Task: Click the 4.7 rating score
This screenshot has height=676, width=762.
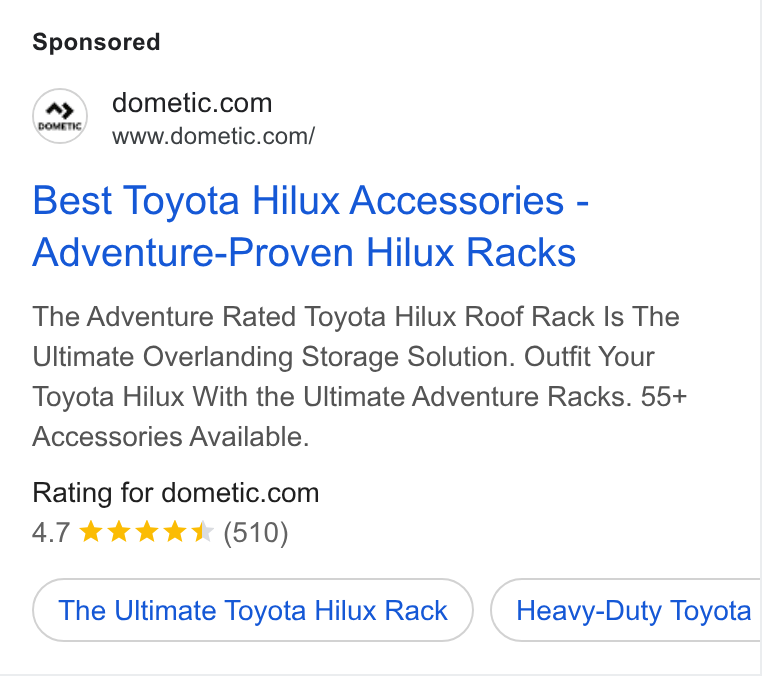Action: [51, 532]
